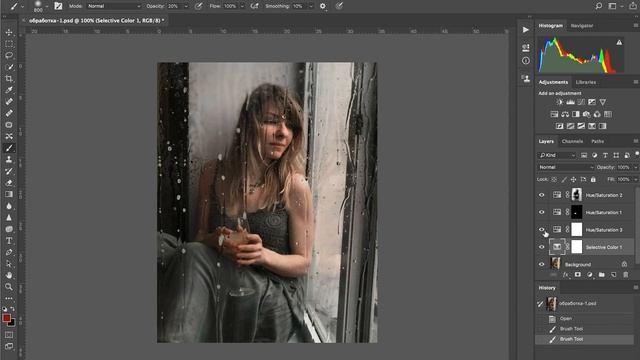This screenshot has width=640, height=360.
Task: Open the Flow value dropdown
Action: pyautogui.click(x=242, y=6)
